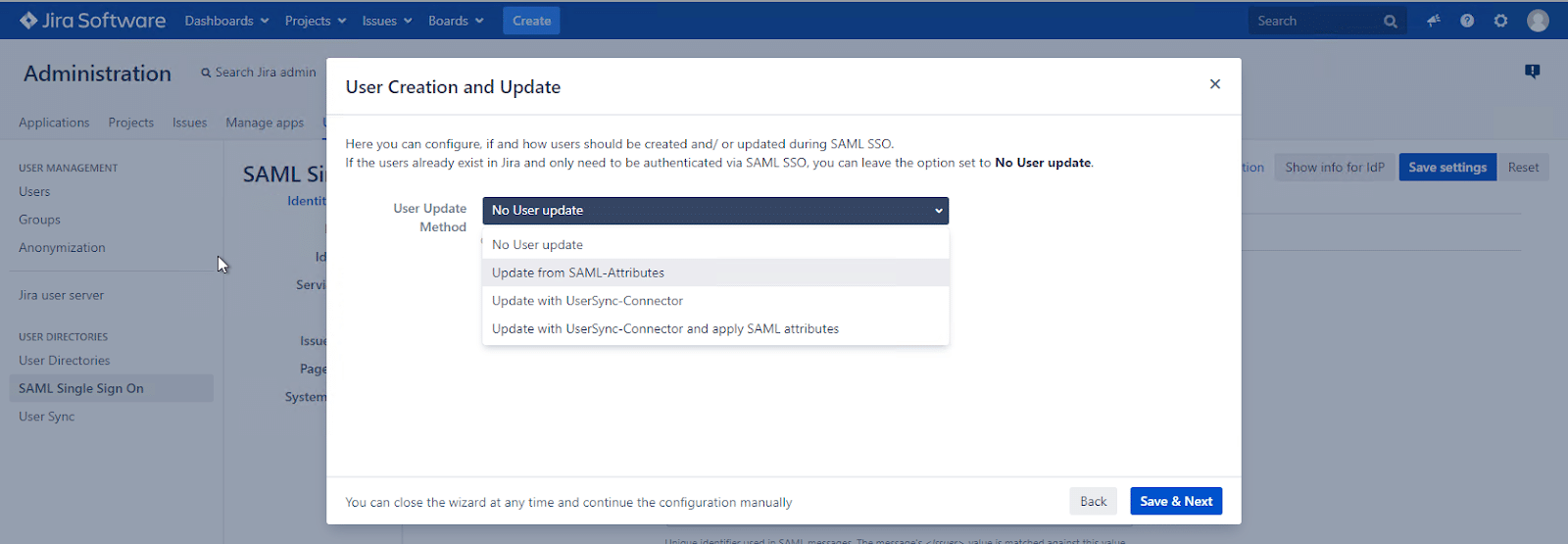
Task: Open the user profile avatar
Action: (1538, 21)
